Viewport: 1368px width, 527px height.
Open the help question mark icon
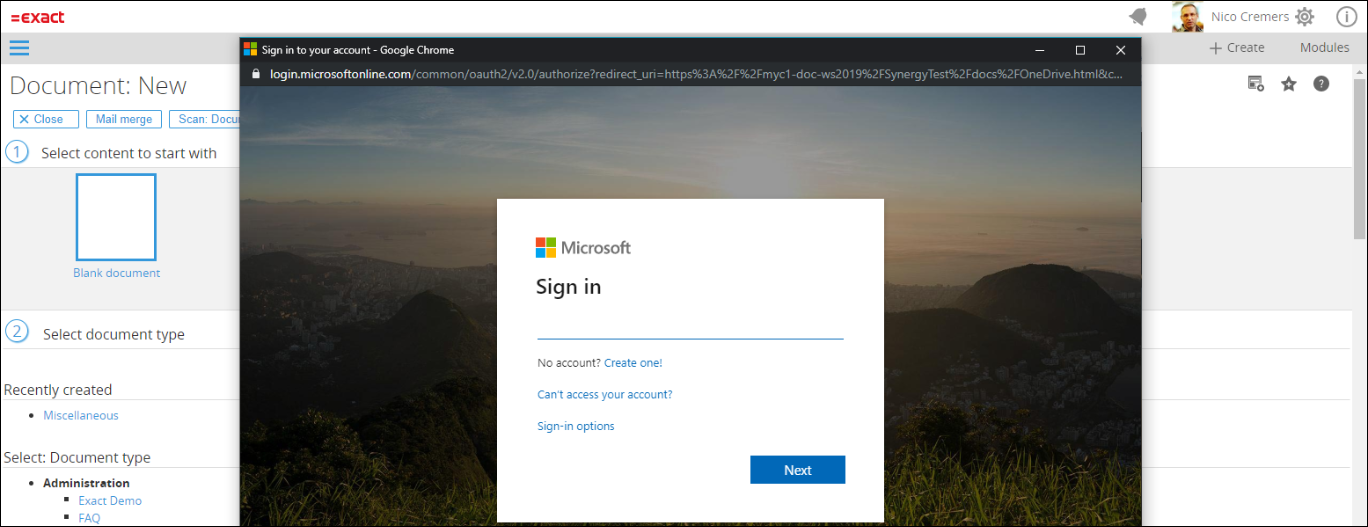(x=1321, y=84)
